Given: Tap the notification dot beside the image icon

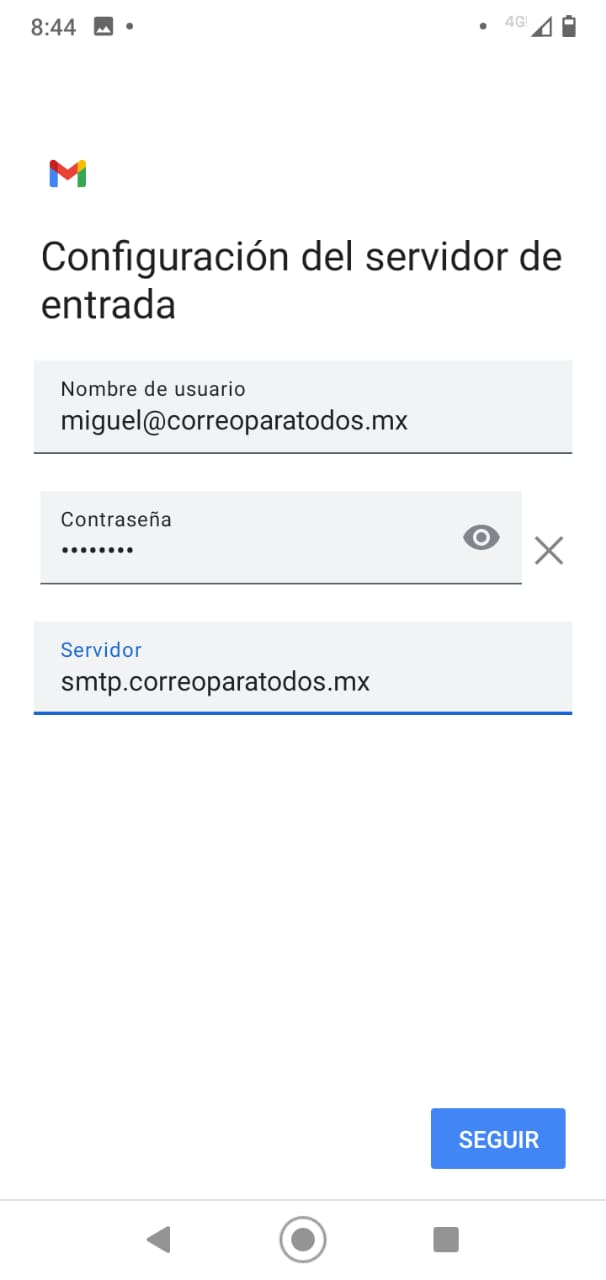Looking at the screenshot, I should coord(130,26).
